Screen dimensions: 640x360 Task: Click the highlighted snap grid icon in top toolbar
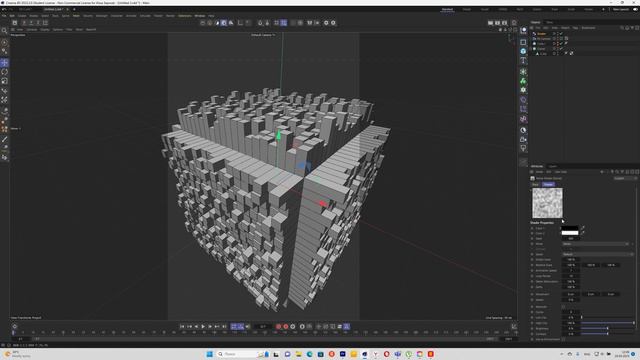pyautogui.click(x=284, y=23)
